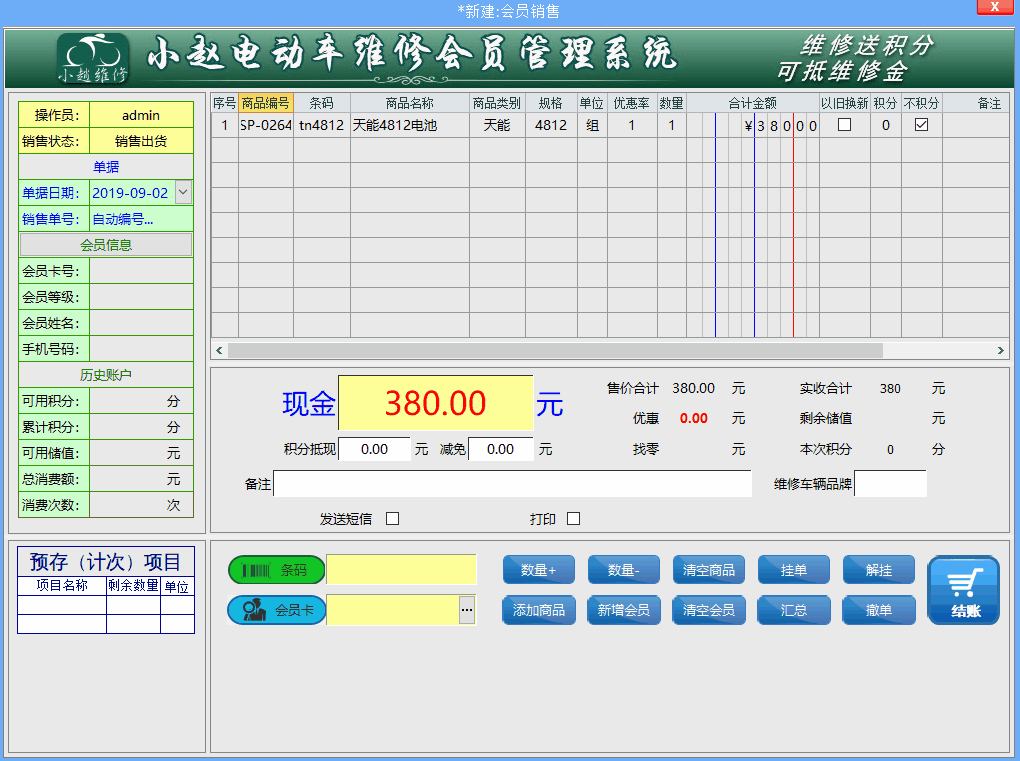Image resolution: width=1020 pixels, height=761 pixels.
Task: Click the green 条码 barcode icon button
Action: [276, 570]
